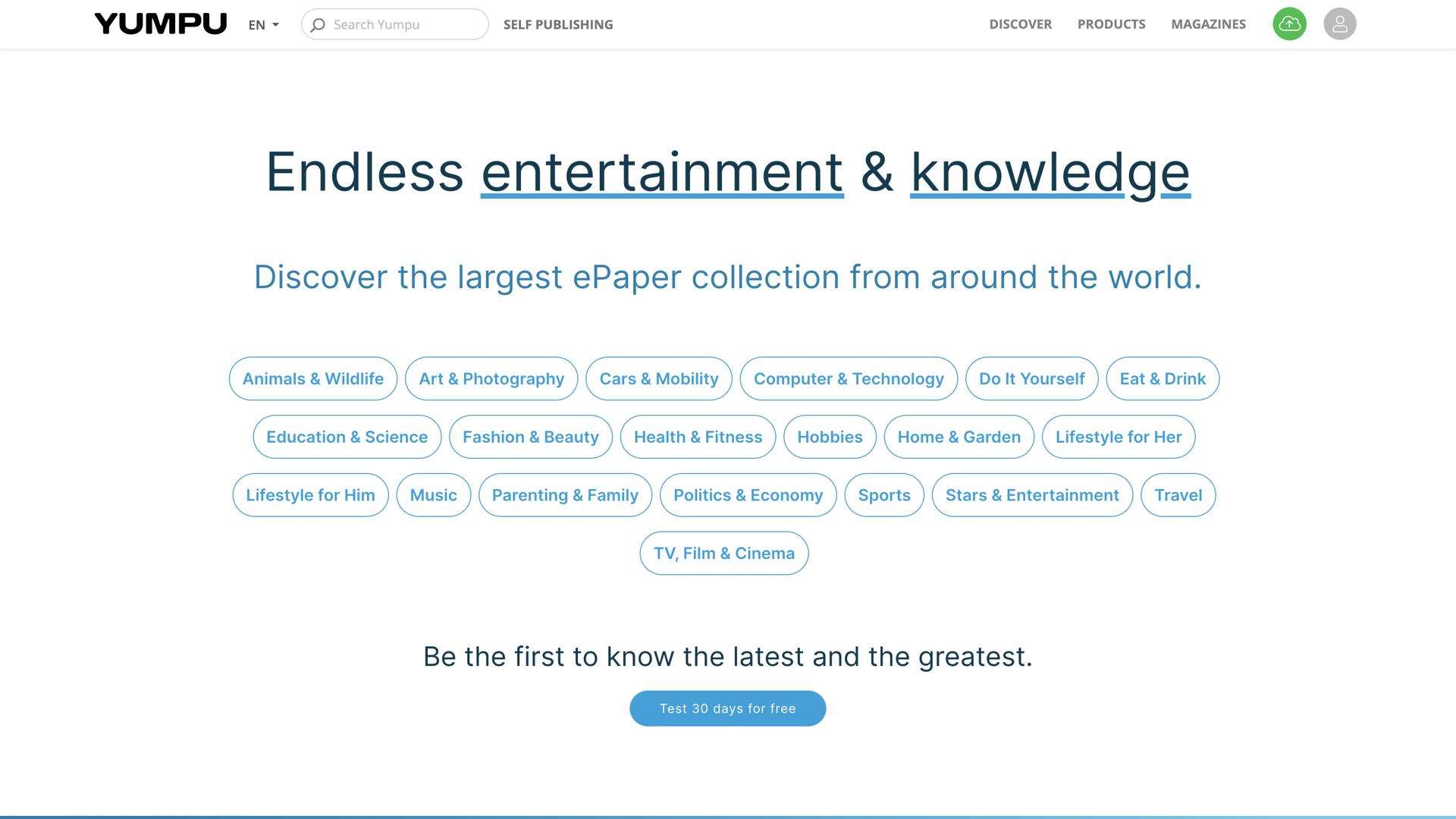1456x819 pixels.
Task: Open the user profile avatar icon
Action: [x=1339, y=24]
